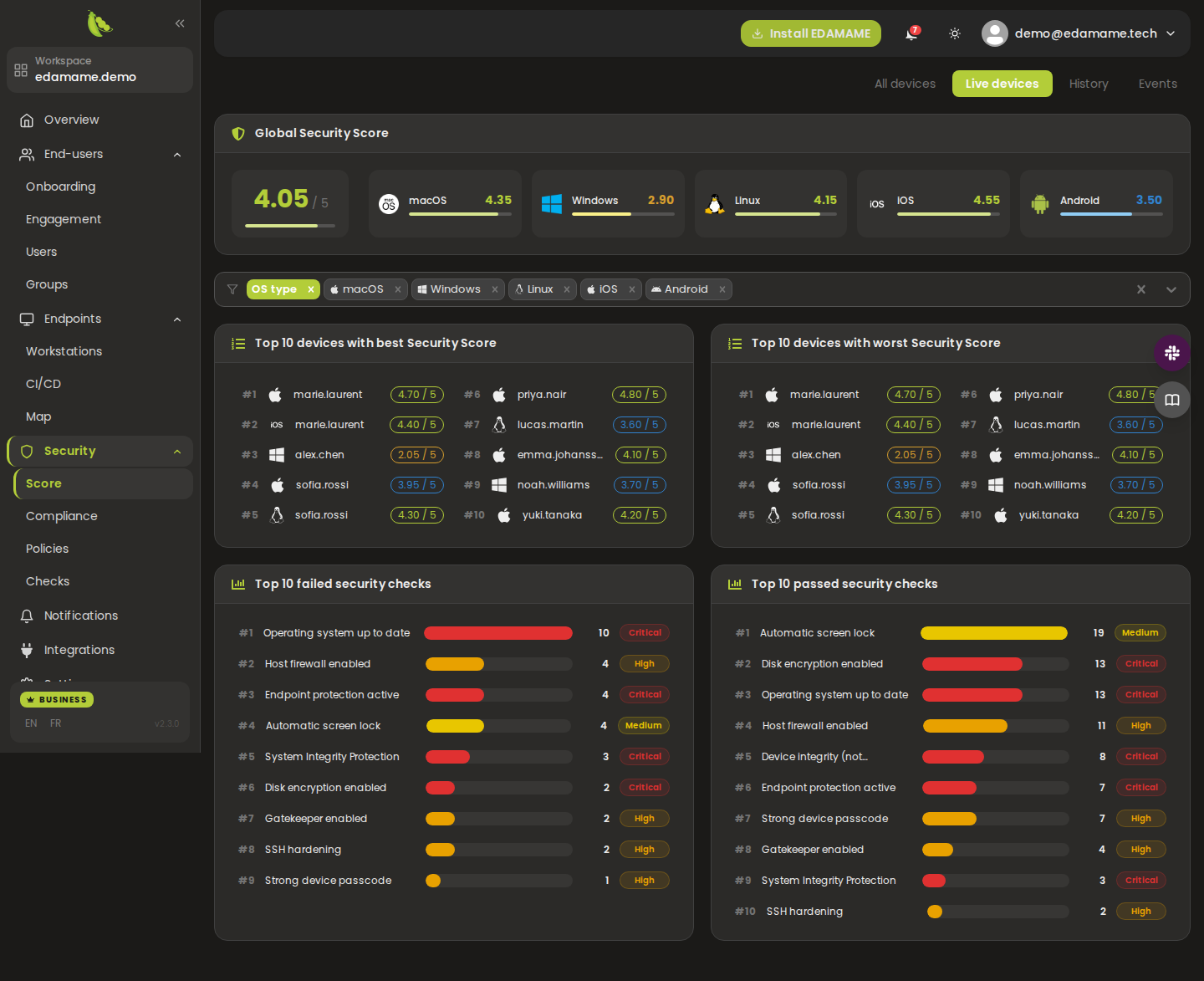The height and width of the screenshot is (981, 1204).
Task: Click the filter funnel icon
Action: tap(232, 289)
